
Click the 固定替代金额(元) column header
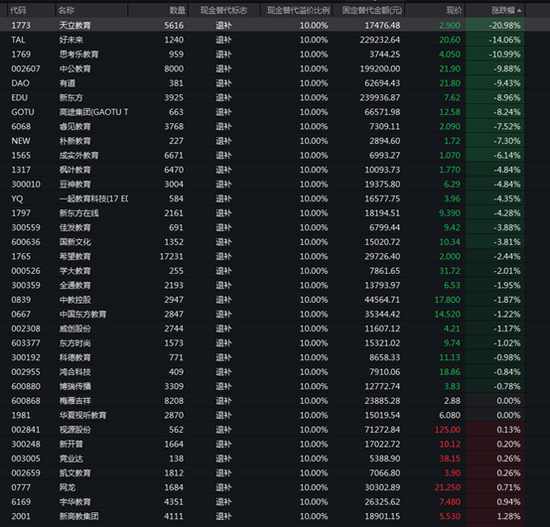(x=372, y=11)
